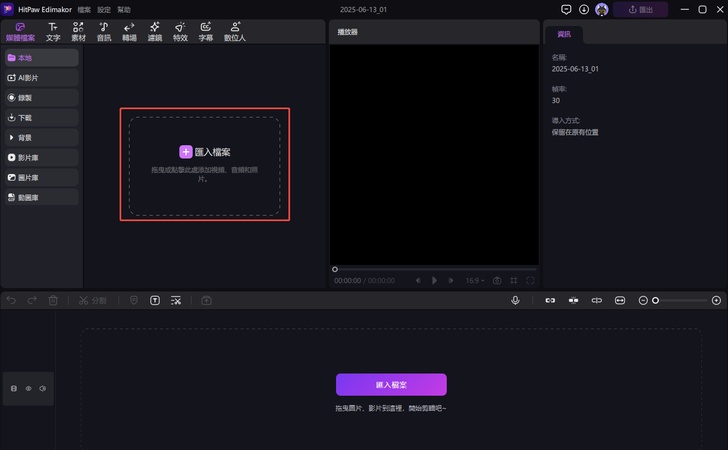Image resolution: width=728 pixels, height=450 pixels.
Task: Click the trash delete icon
Action: tap(53, 300)
